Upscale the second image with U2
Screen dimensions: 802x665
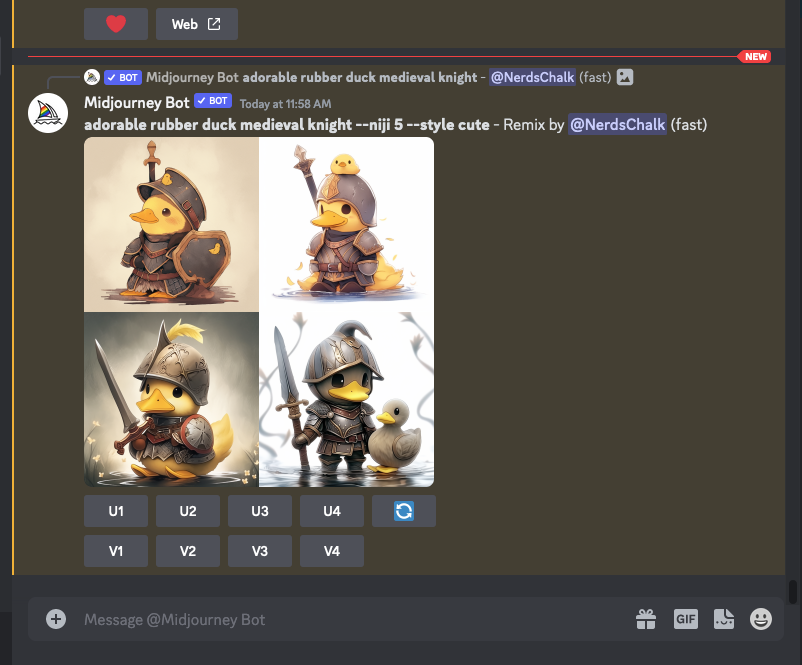click(x=188, y=511)
